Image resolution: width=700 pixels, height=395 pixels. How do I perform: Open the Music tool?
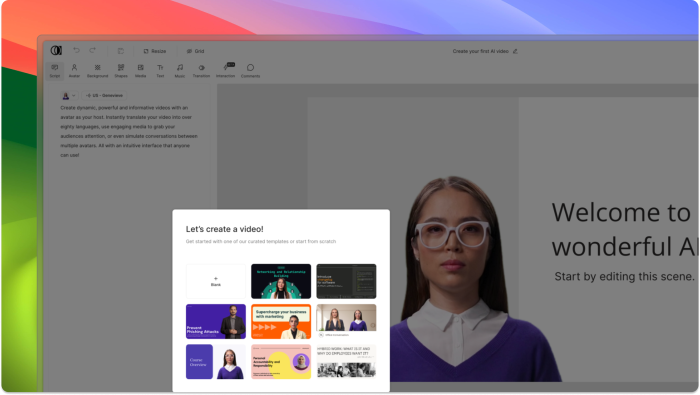tap(180, 71)
